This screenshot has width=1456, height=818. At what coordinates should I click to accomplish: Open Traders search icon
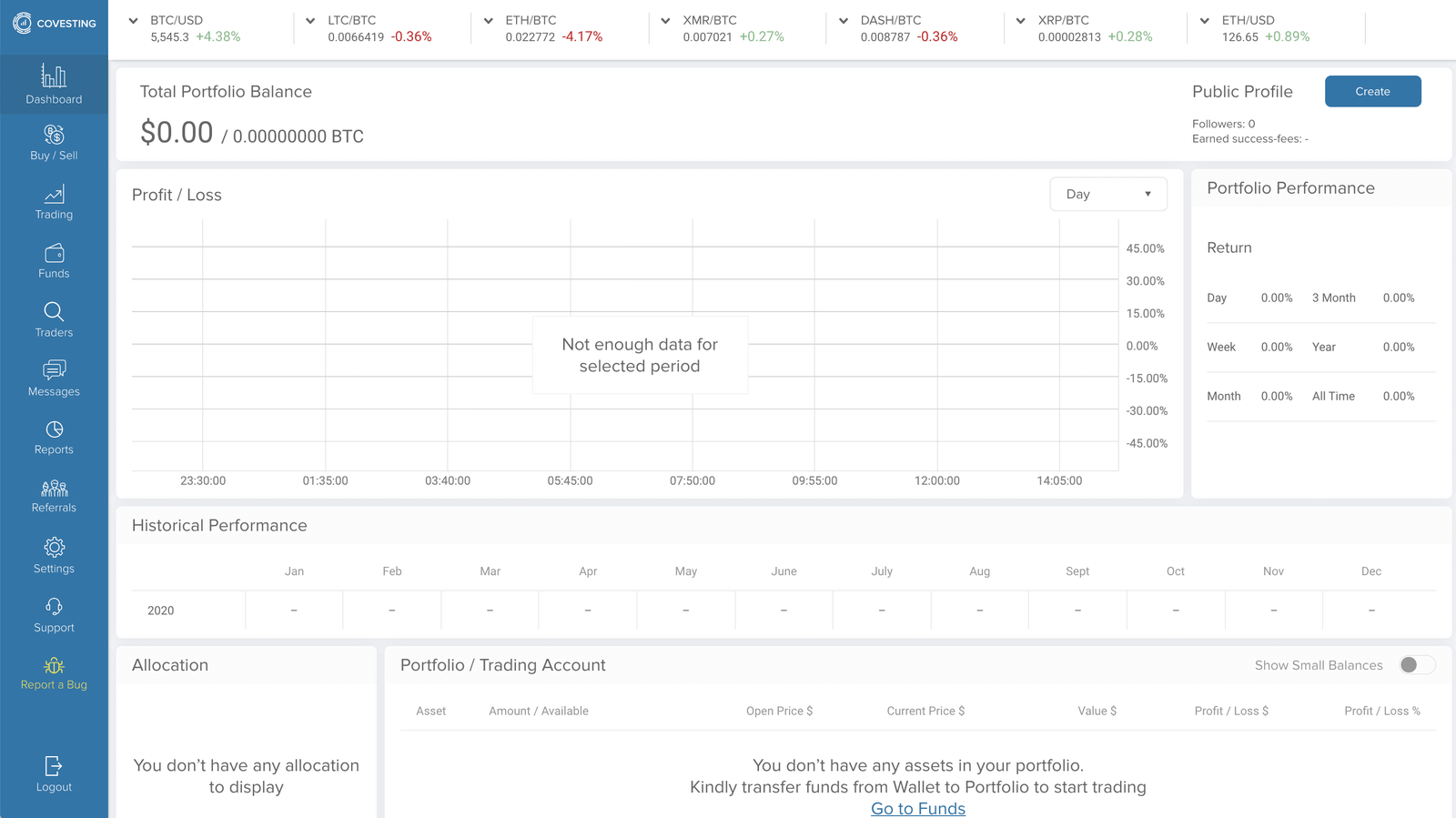[54, 312]
